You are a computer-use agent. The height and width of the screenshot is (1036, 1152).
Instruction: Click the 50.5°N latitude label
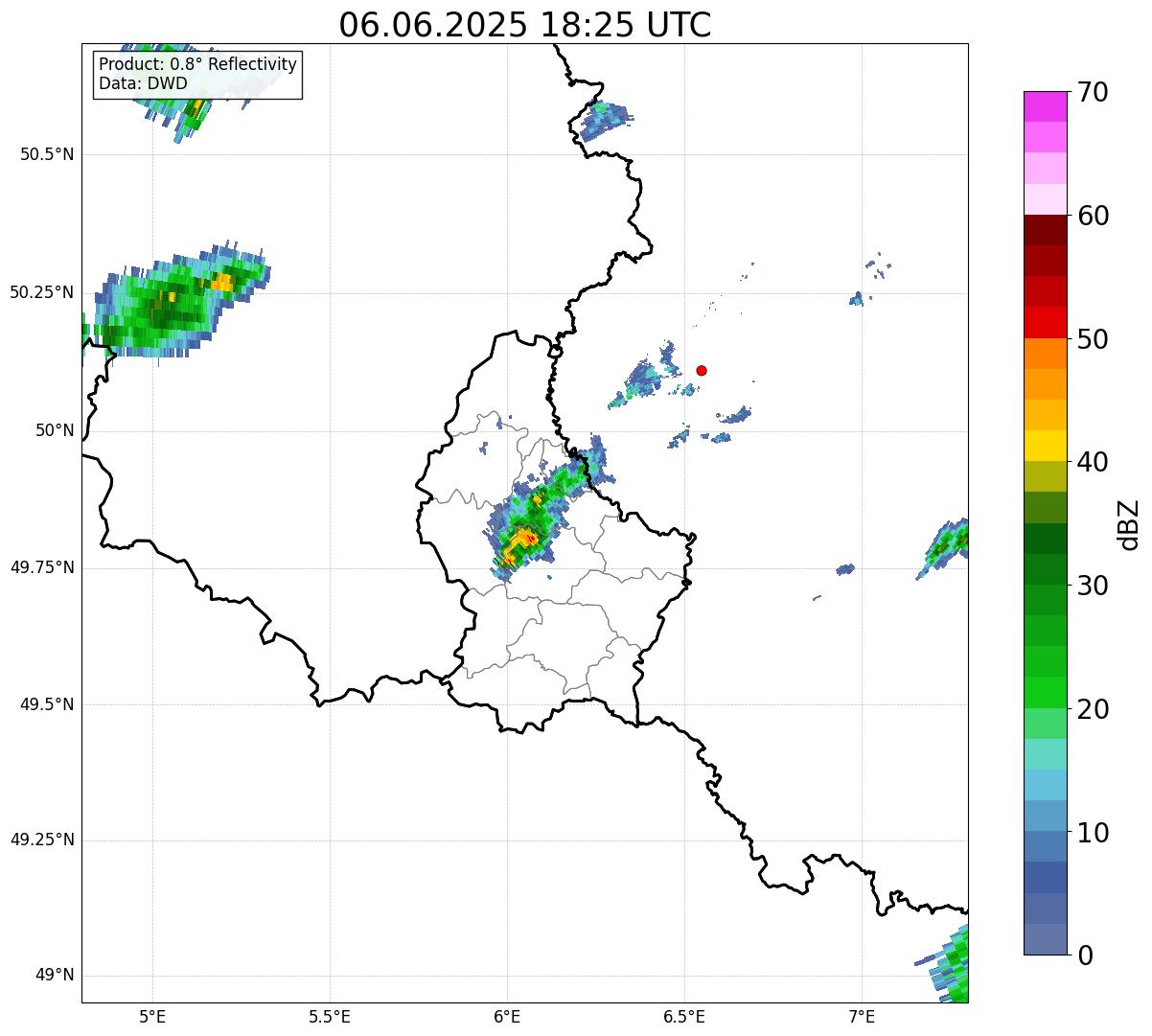(x=46, y=154)
